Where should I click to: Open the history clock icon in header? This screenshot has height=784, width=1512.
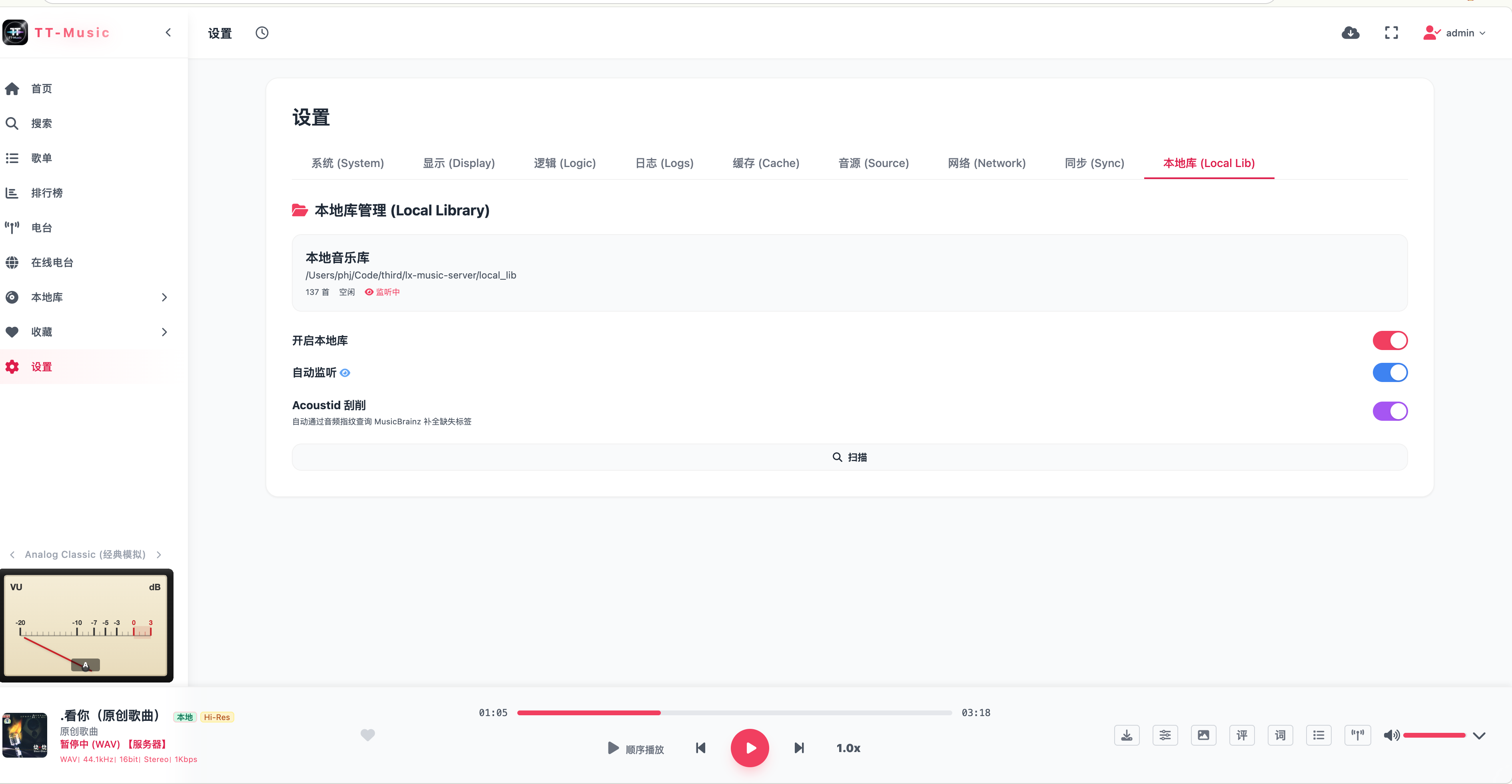click(262, 33)
